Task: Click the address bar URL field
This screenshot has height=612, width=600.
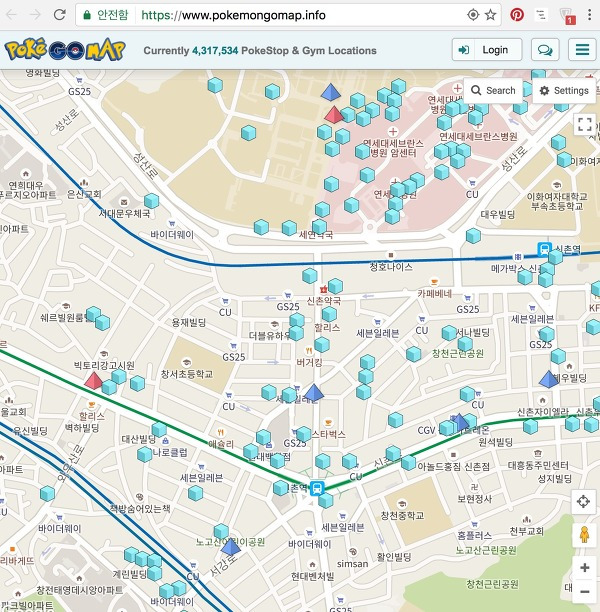Action: (288, 15)
